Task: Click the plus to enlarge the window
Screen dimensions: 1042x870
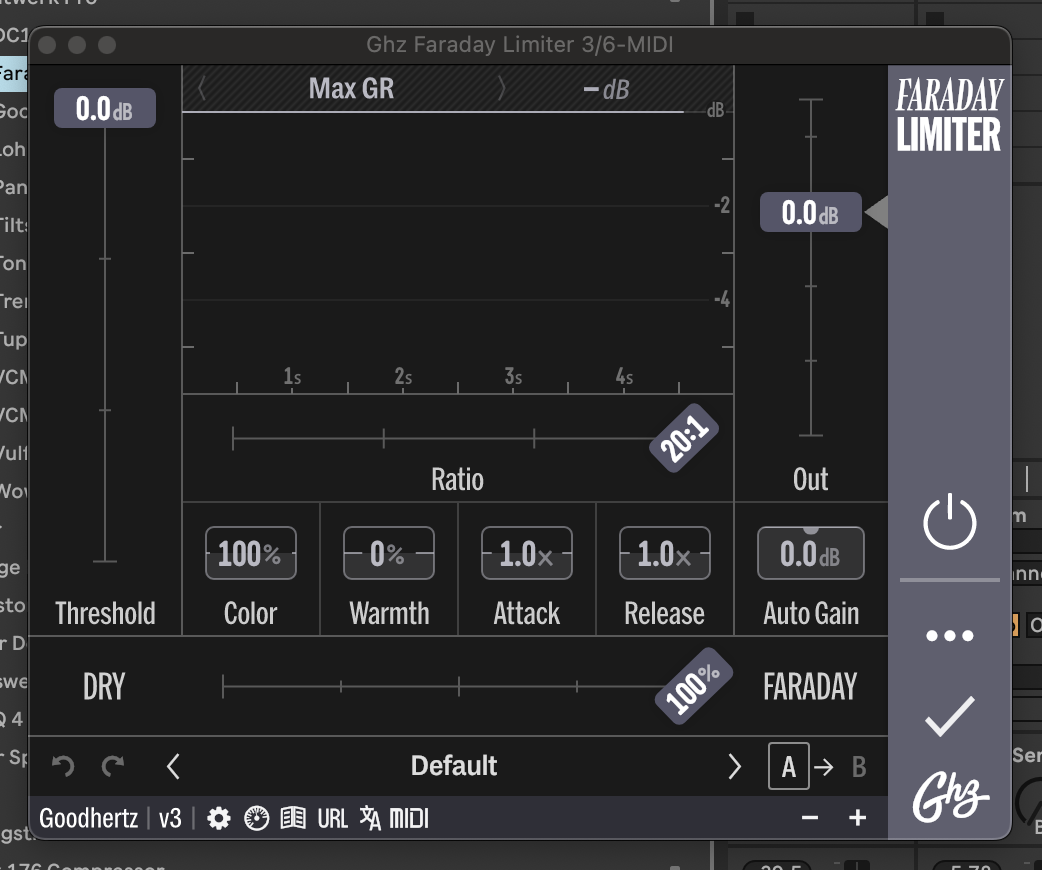Action: coord(857,817)
